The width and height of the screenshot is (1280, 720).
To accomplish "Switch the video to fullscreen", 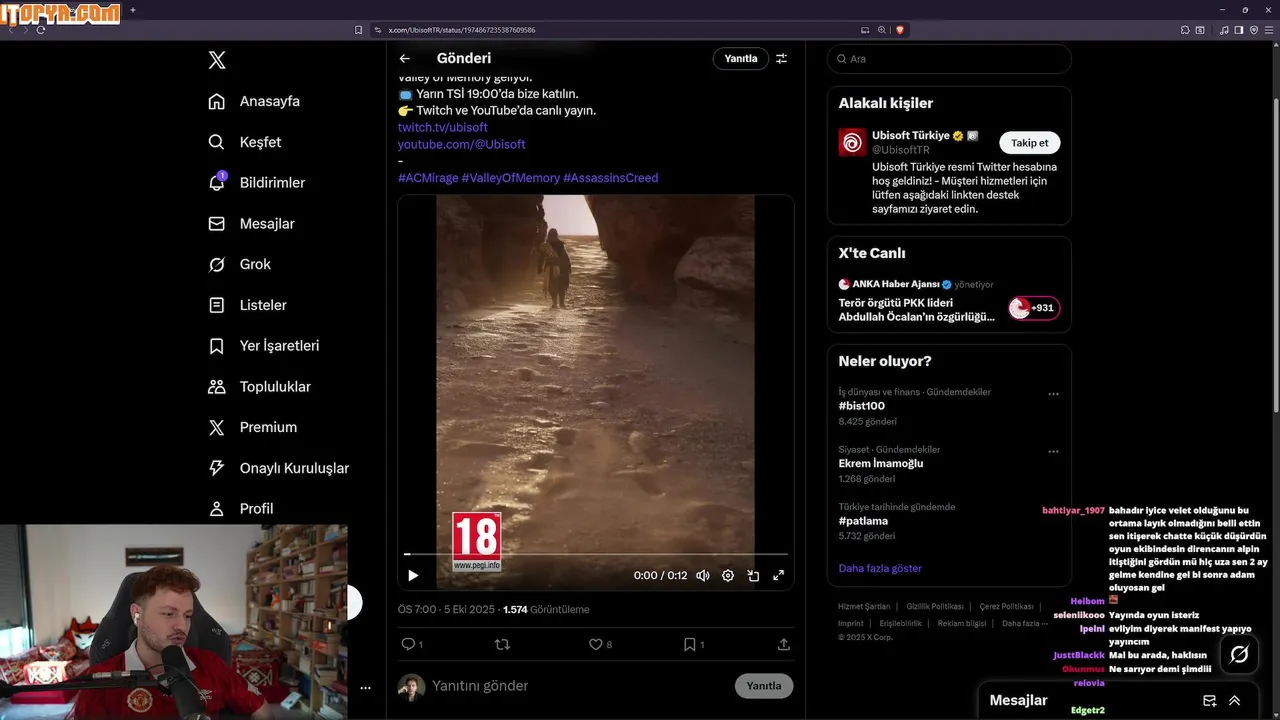I will (779, 575).
